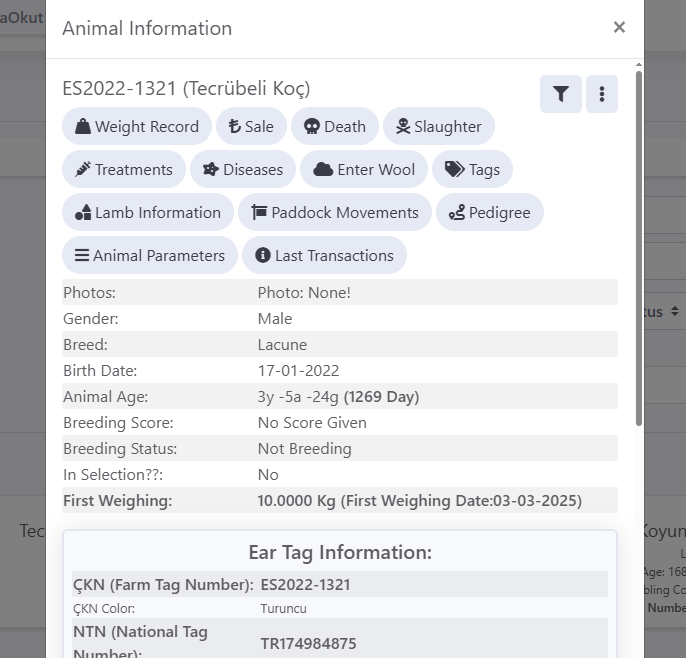Open Animal Parameters list
The width and height of the screenshot is (686, 658).
point(150,255)
